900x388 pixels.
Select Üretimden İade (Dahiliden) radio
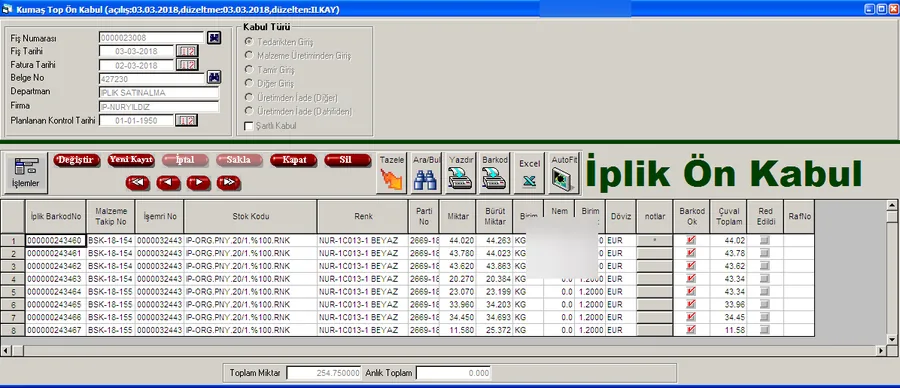[x=249, y=111]
